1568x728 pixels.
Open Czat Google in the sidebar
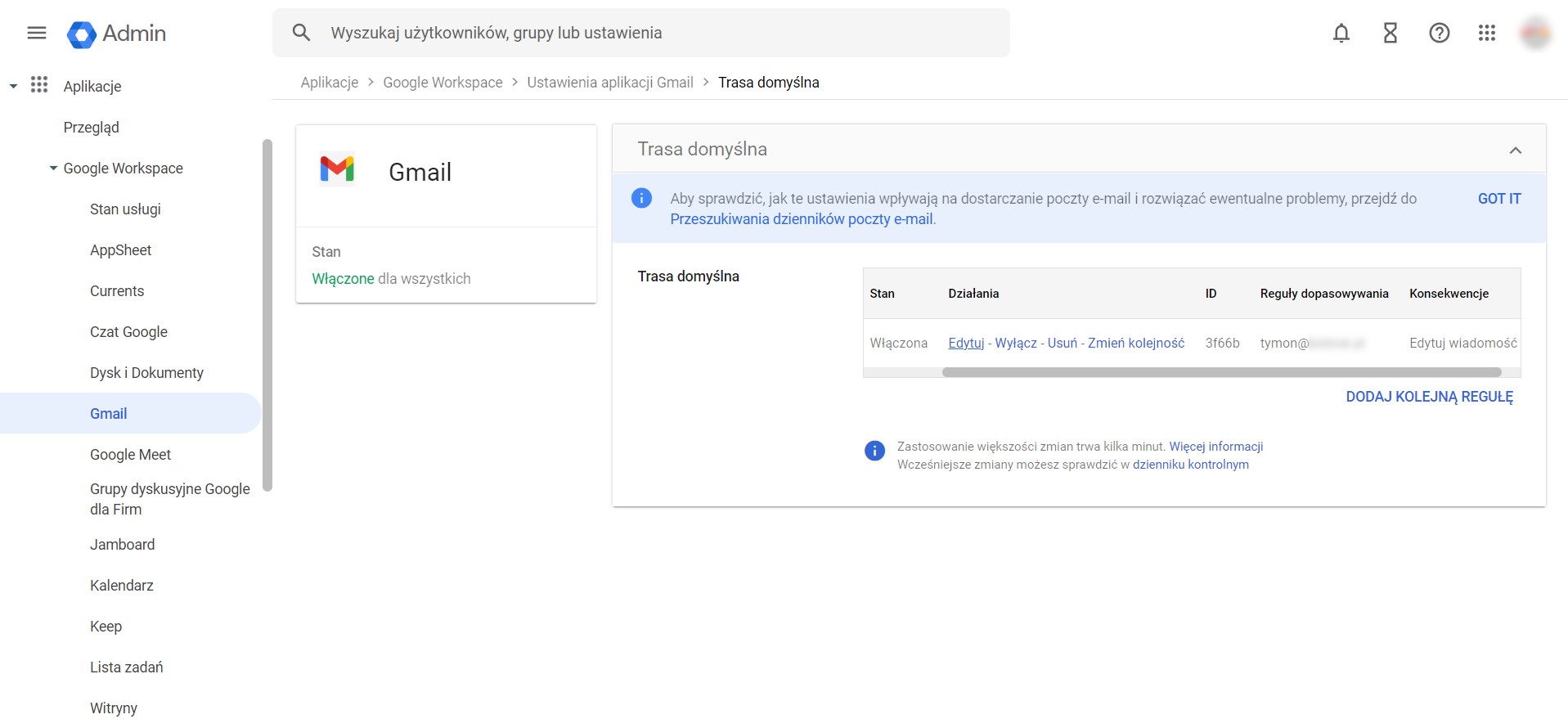coord(128,332)
